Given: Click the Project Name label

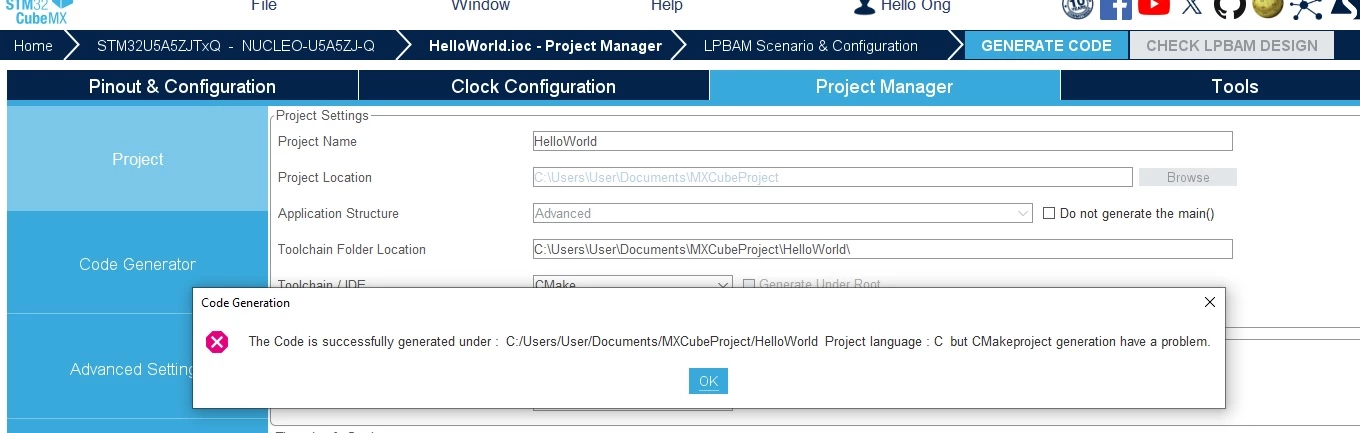Looking at the screenshot, I should [x=317, y=141].
